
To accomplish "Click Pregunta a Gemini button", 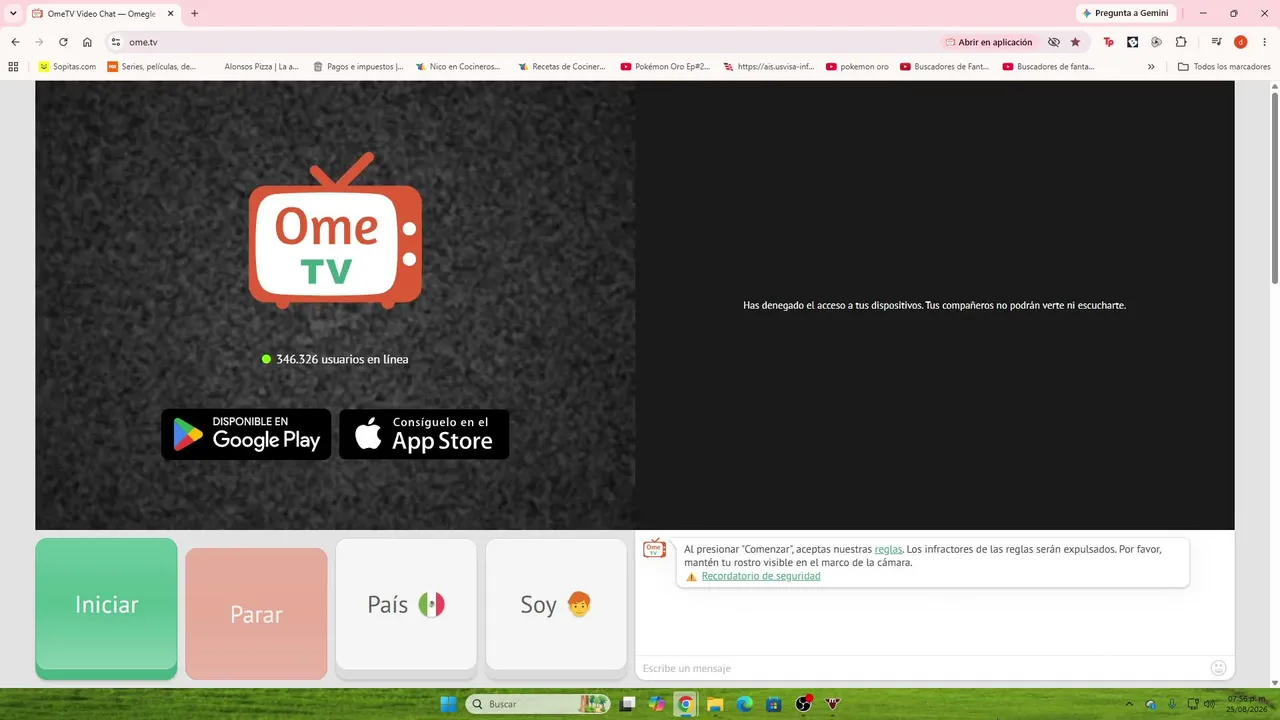I will click(x=1125, y=13).
